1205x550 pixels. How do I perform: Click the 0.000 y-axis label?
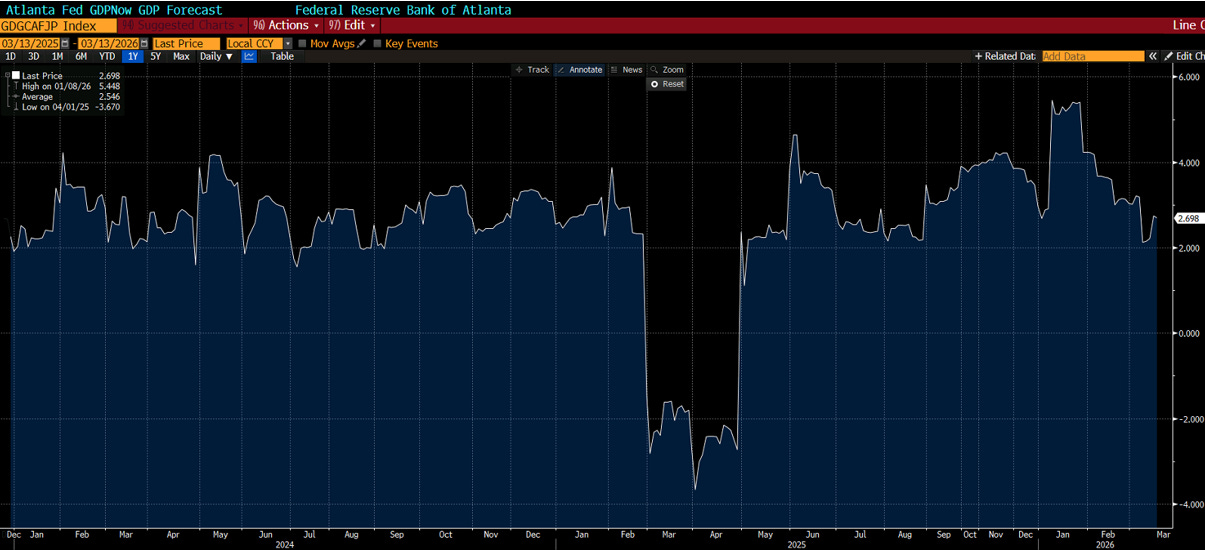coord(1188,333)
